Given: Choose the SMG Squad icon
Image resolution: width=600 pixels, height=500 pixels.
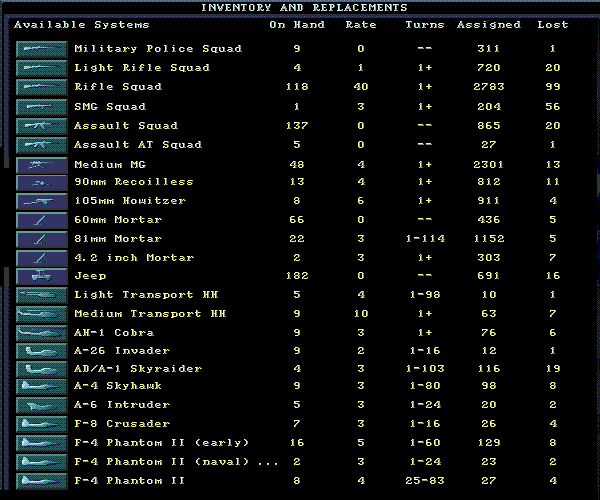Looking at the screenshot, I should pos(42,107).
